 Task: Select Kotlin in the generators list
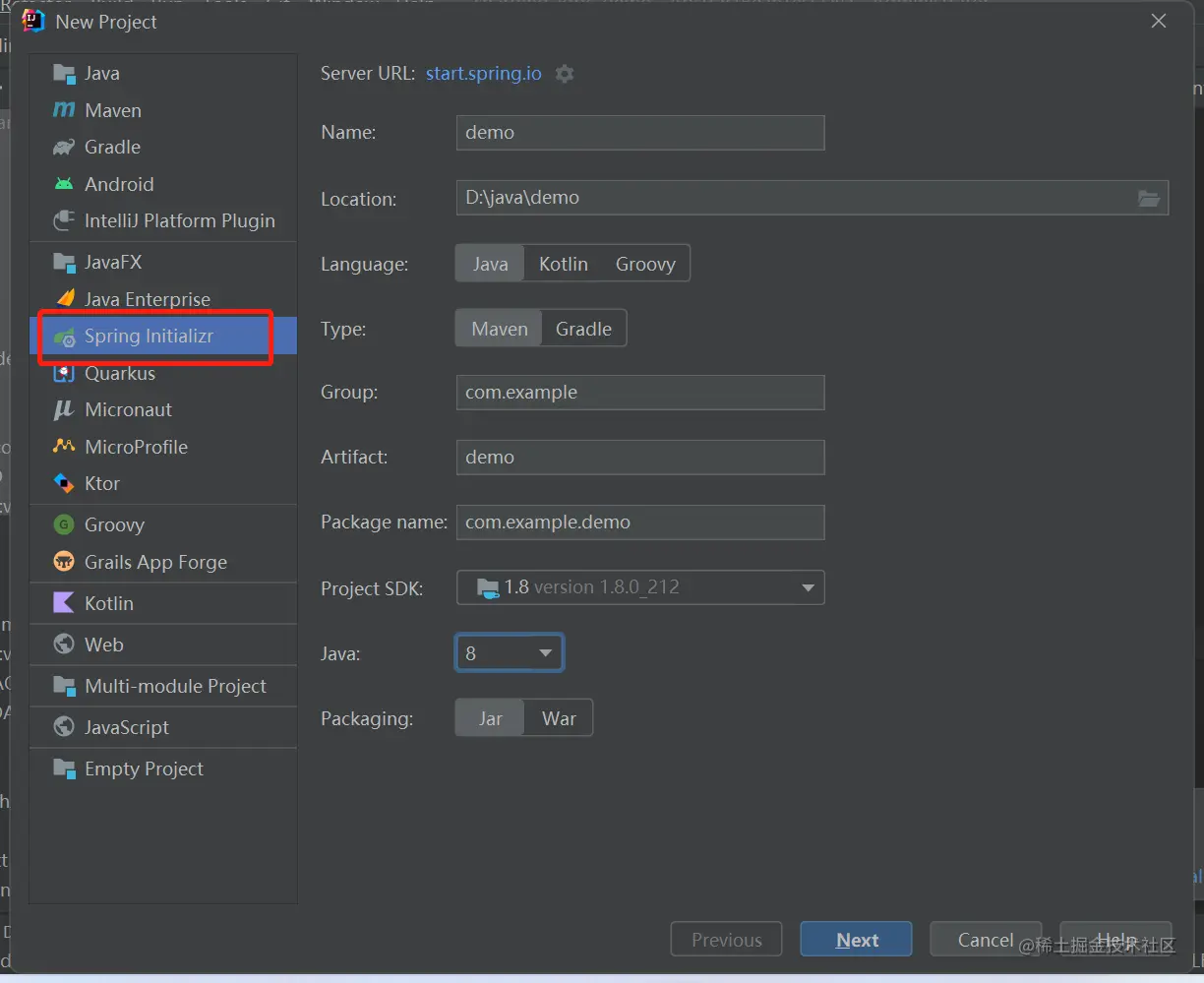163,603
